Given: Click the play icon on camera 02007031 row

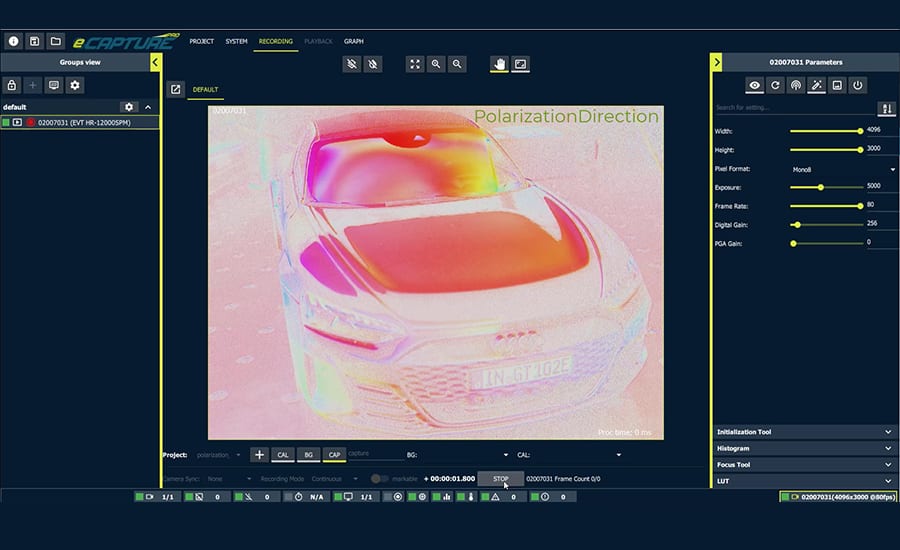Looking at the screenshot, I should [18, 122].
